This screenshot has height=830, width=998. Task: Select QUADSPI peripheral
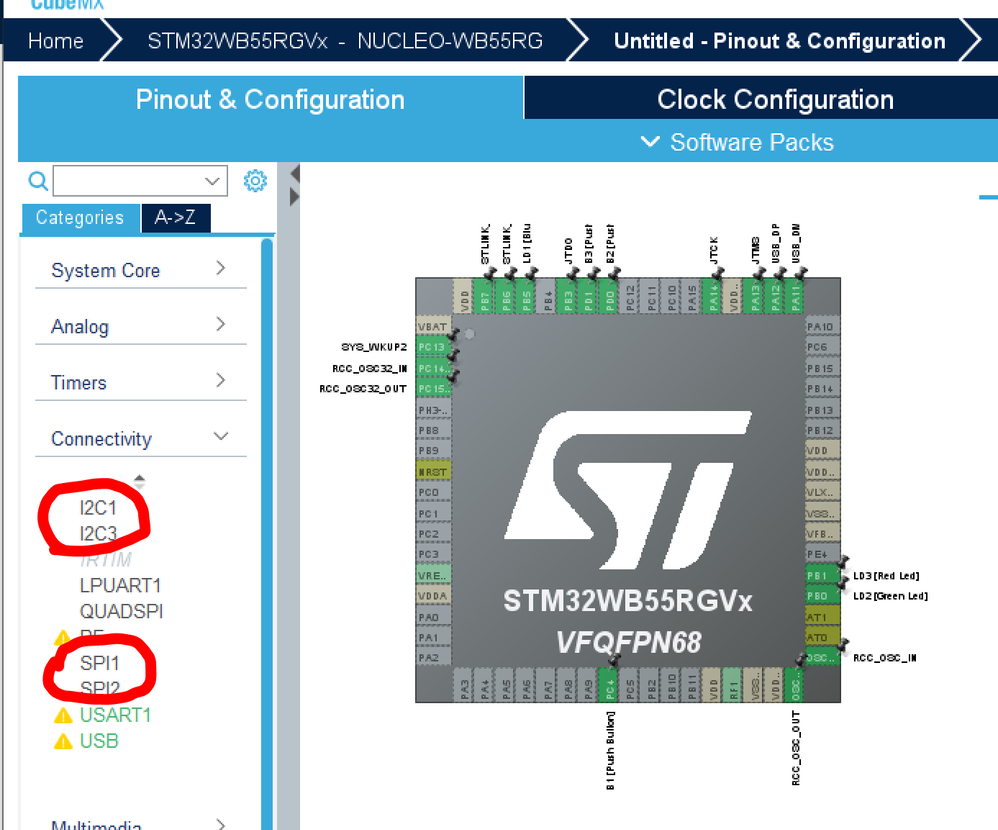point(121,611)
